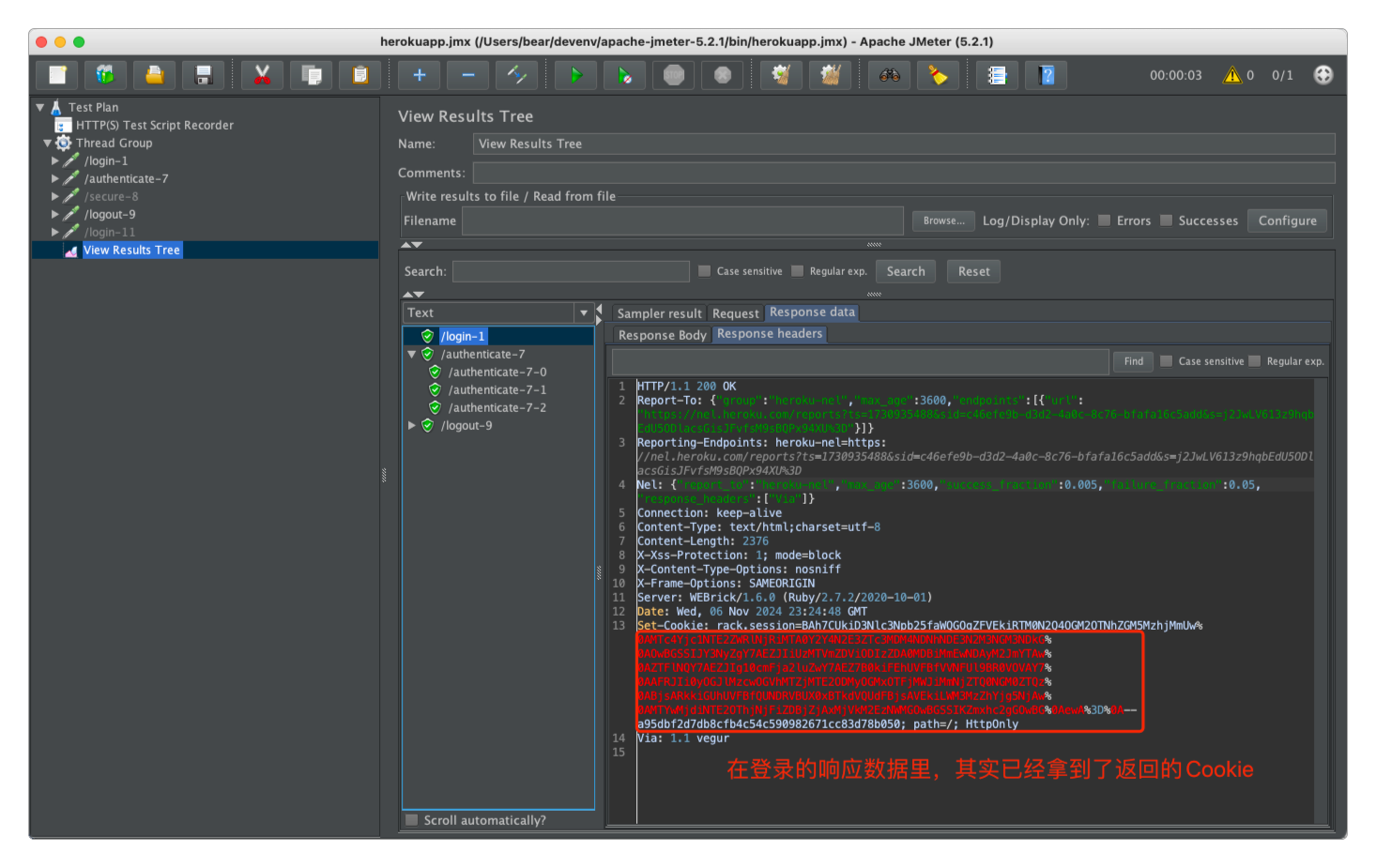Click the Clear All results icon
Image resolution: width=1376 pixels, height=868 pixels.
(830, 75)
